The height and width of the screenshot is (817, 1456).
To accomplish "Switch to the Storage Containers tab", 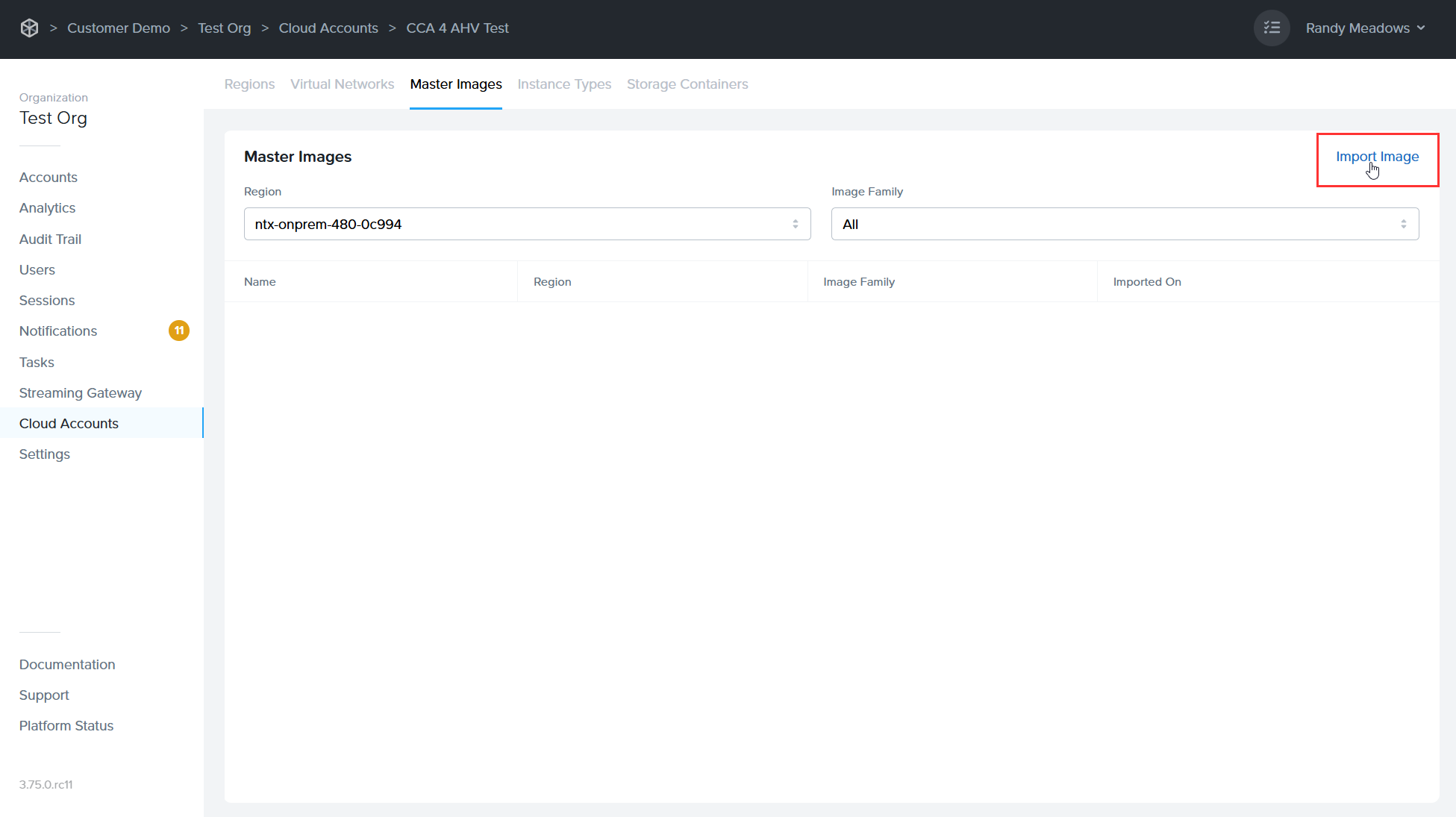I will (687, 84).
